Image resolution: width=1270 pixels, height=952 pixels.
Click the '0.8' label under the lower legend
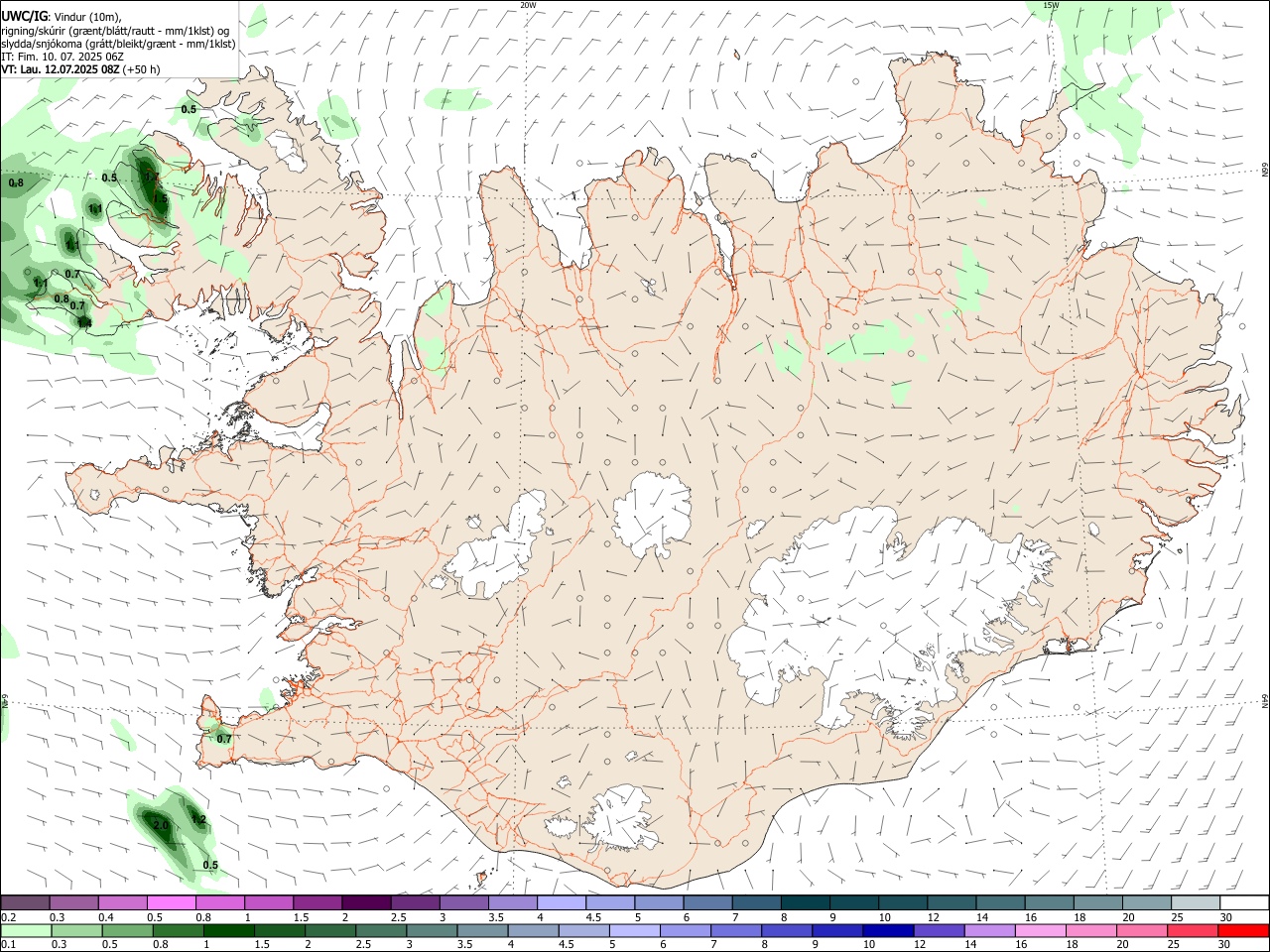pos(161,944)
